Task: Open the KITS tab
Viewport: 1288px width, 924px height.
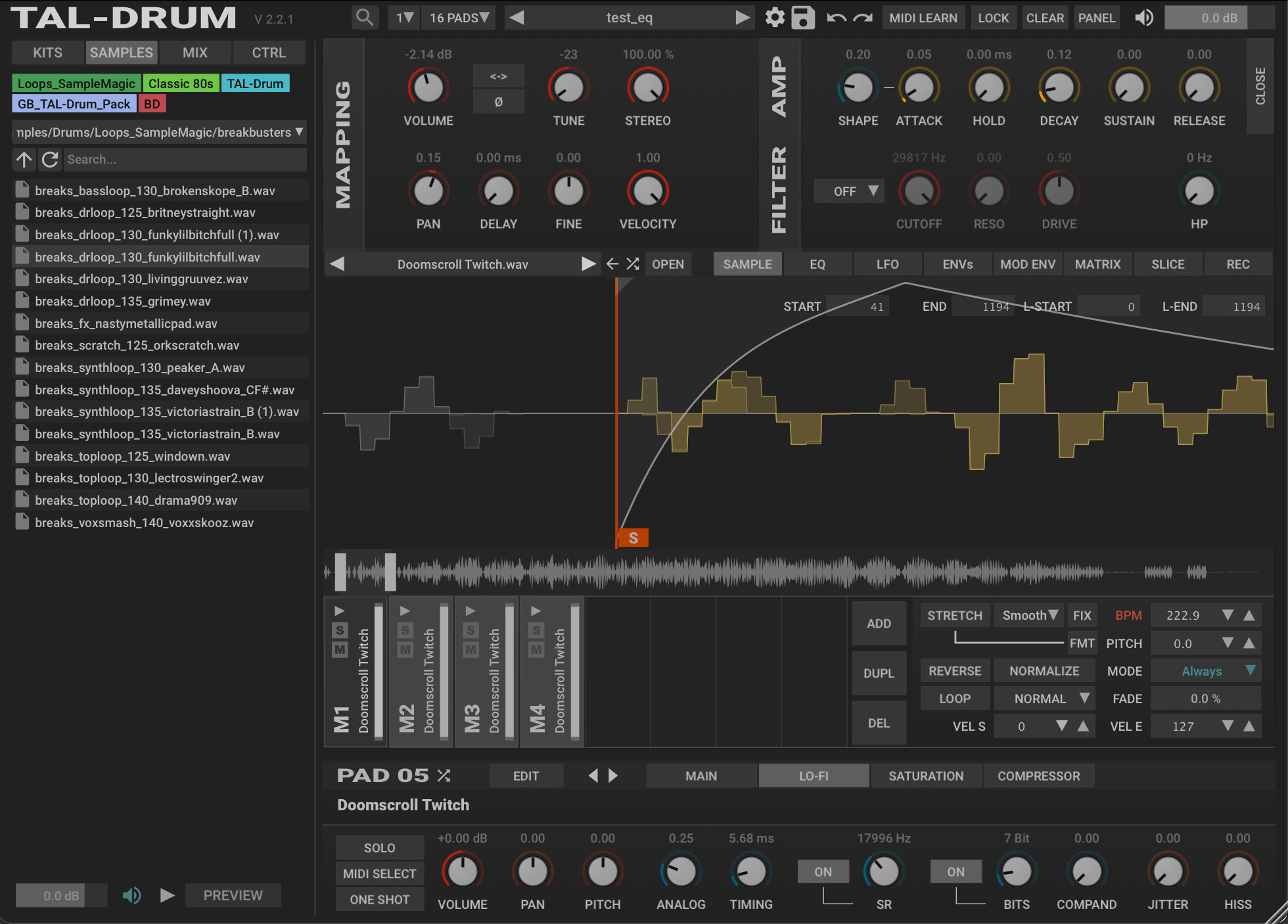Action: (x=48, y=53)
